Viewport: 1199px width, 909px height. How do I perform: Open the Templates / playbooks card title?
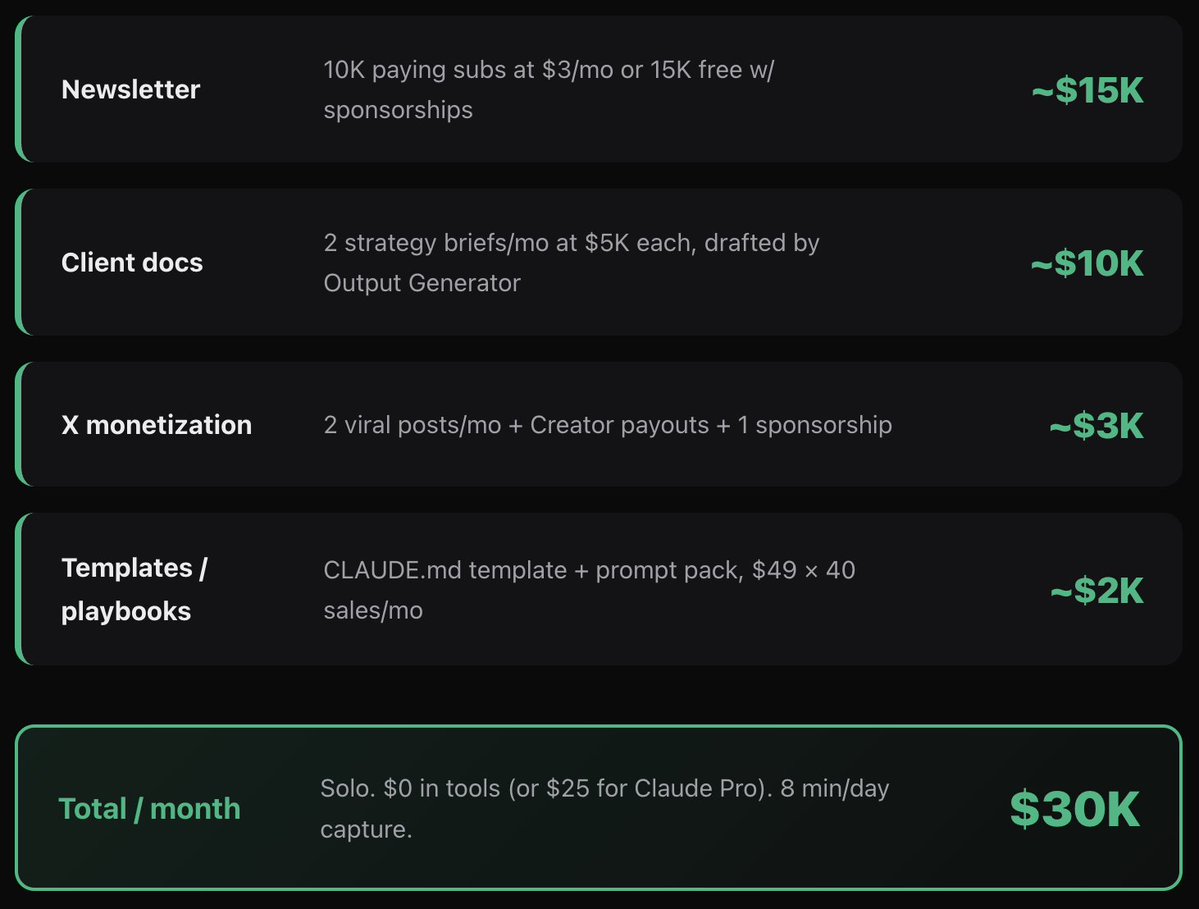tap(135, 589)
